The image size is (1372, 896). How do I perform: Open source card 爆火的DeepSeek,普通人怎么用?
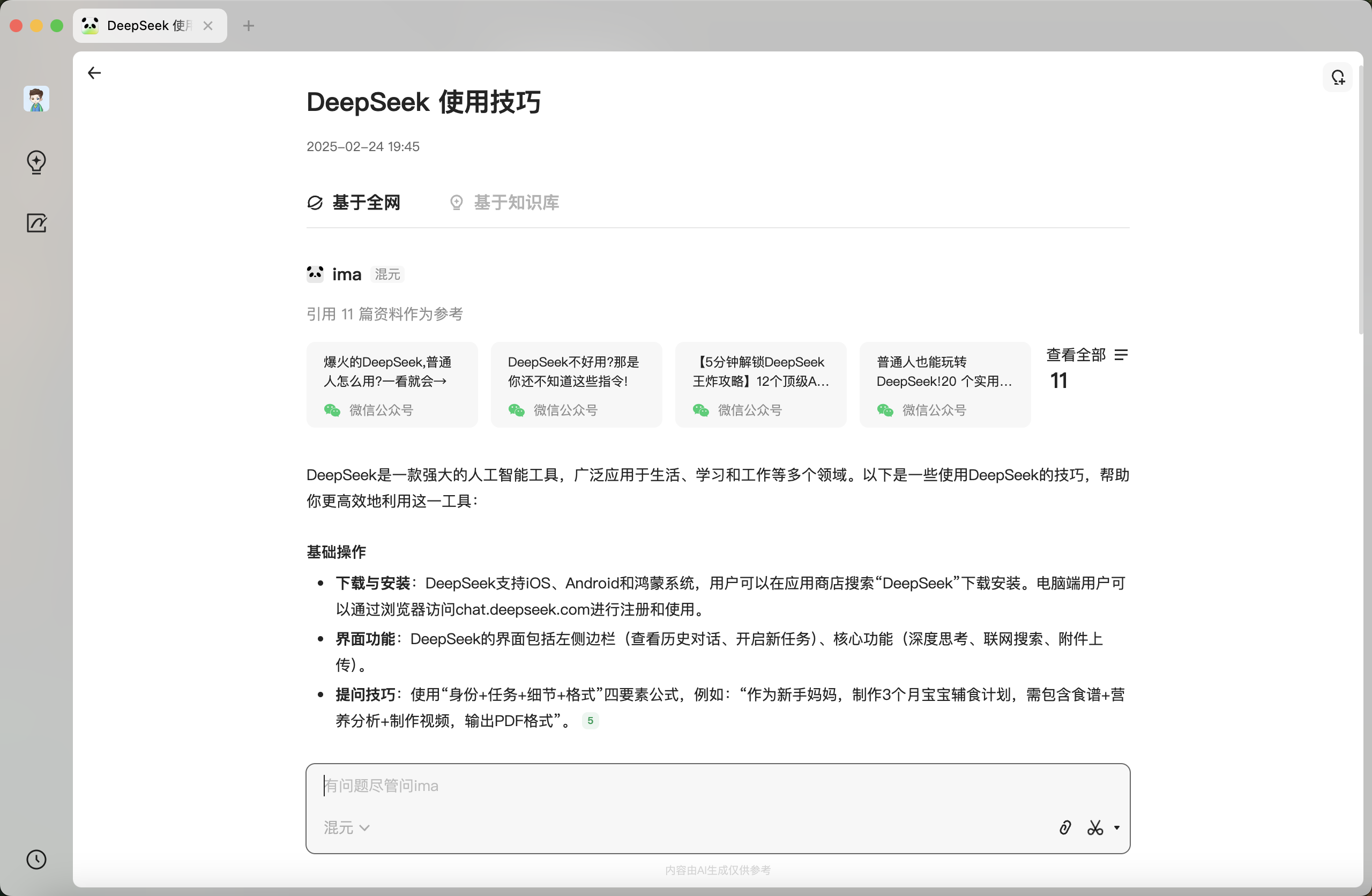(392, 385)
